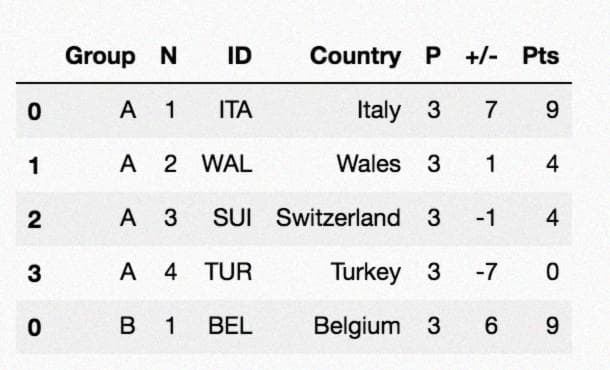Select the Italy country cell
This screenshot has height=370, width=610.
pyautogui.click(x=379, y=111)
